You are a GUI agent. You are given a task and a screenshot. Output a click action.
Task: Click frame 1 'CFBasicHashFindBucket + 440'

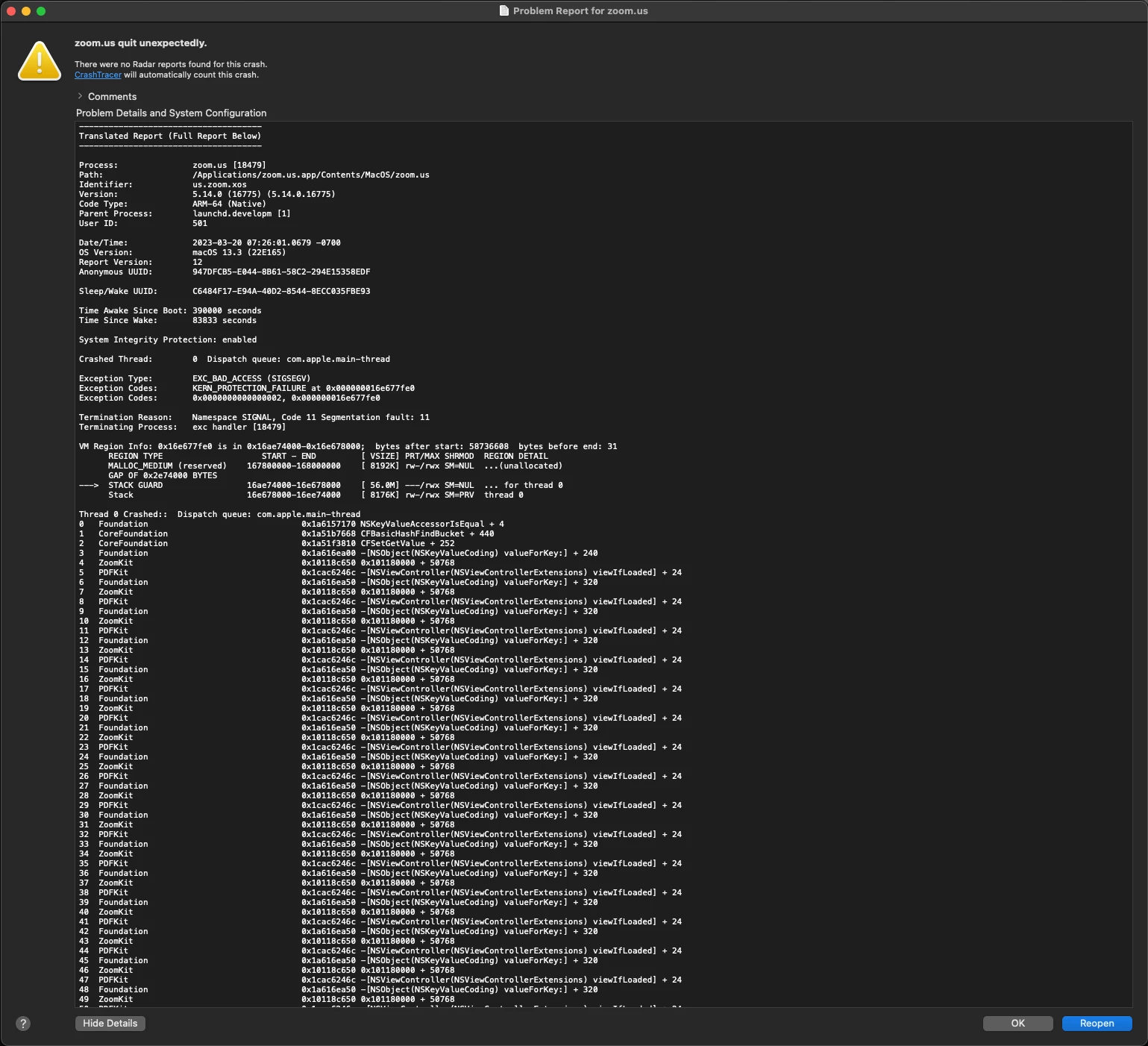point(427,533)
